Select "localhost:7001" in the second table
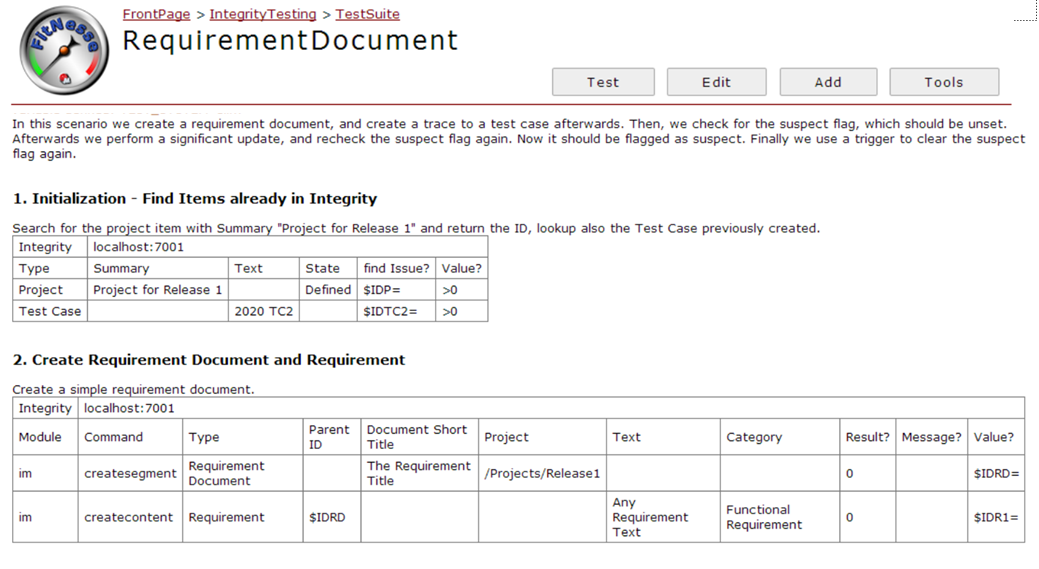This screenshot has width=1039, height=569. tap(551, 408)
